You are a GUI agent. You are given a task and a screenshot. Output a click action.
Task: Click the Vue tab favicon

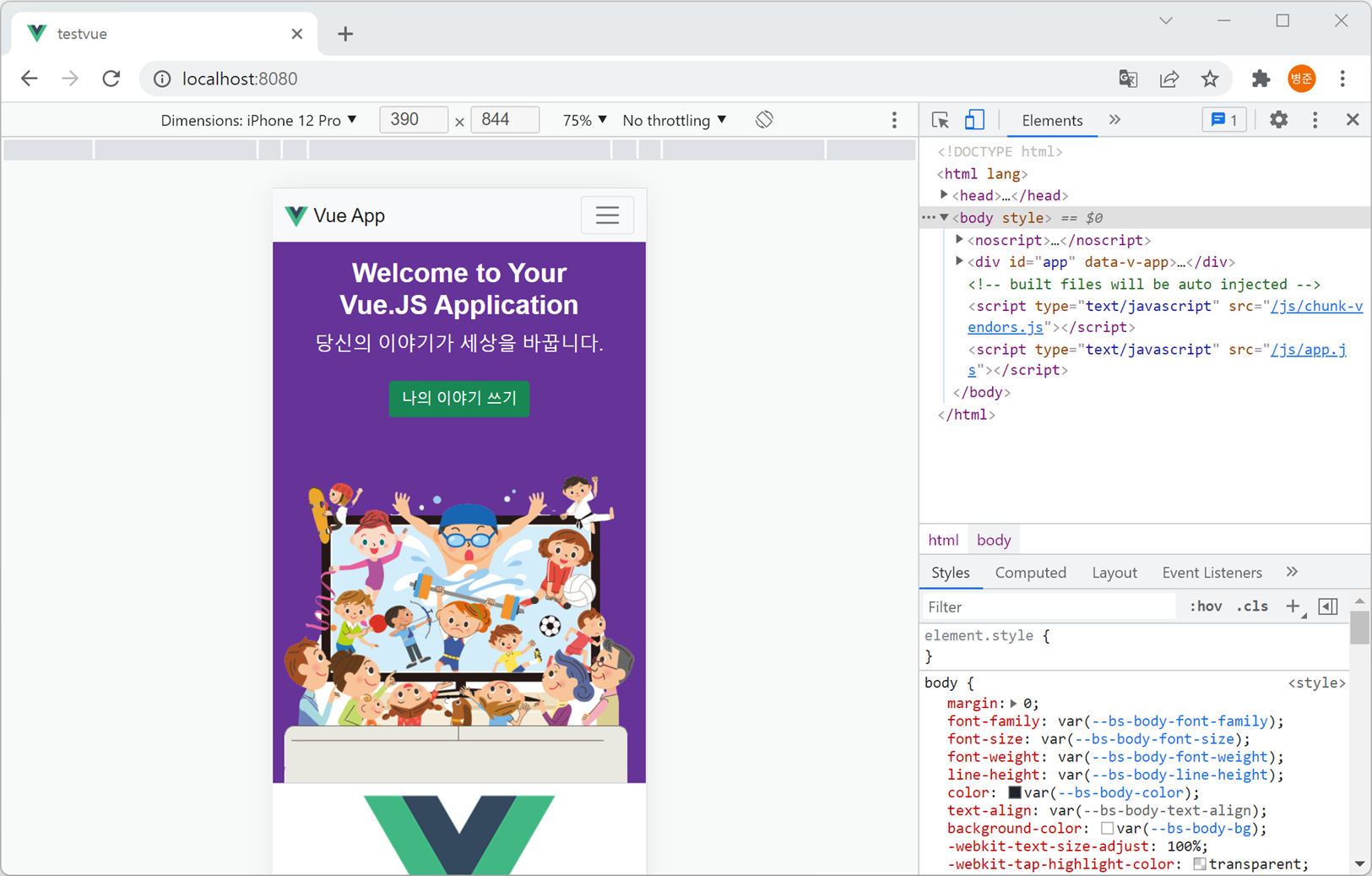pyautogui.click(x=36, y=34)
